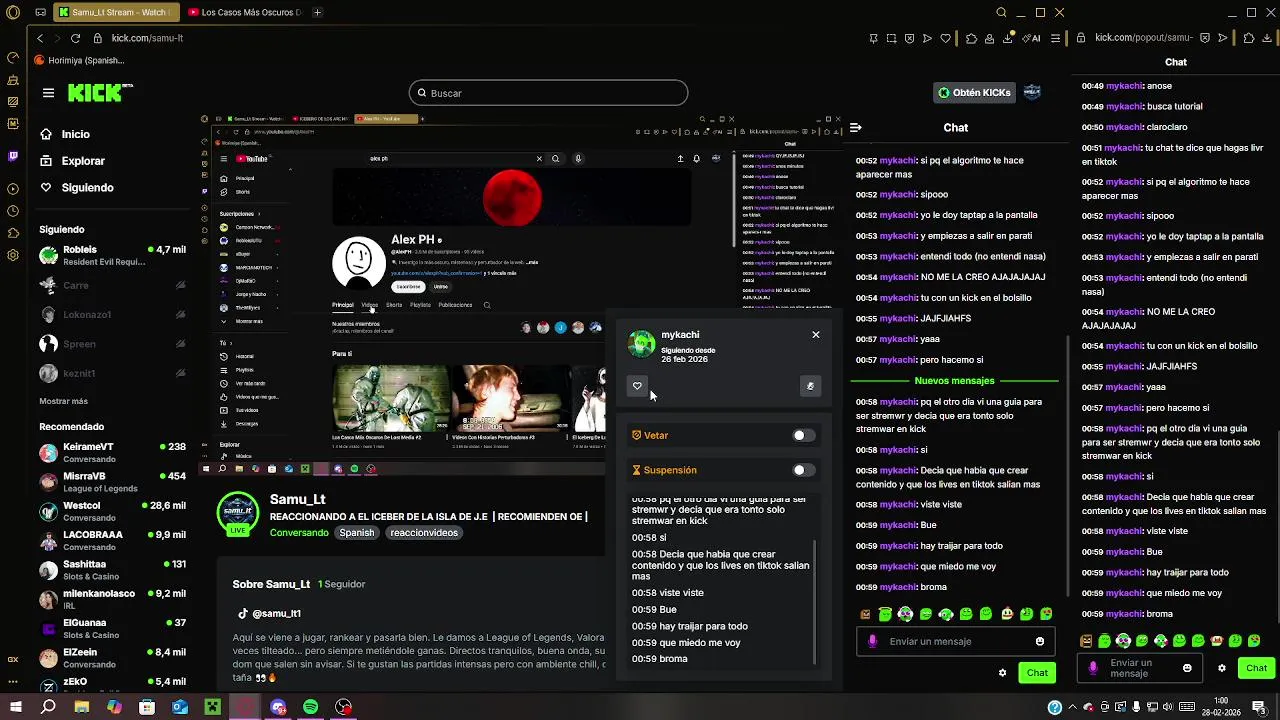Viewport: 1280px width, 720px height.
Task: Open emoji picker in popout chat input
Action: click(1187, 668)
